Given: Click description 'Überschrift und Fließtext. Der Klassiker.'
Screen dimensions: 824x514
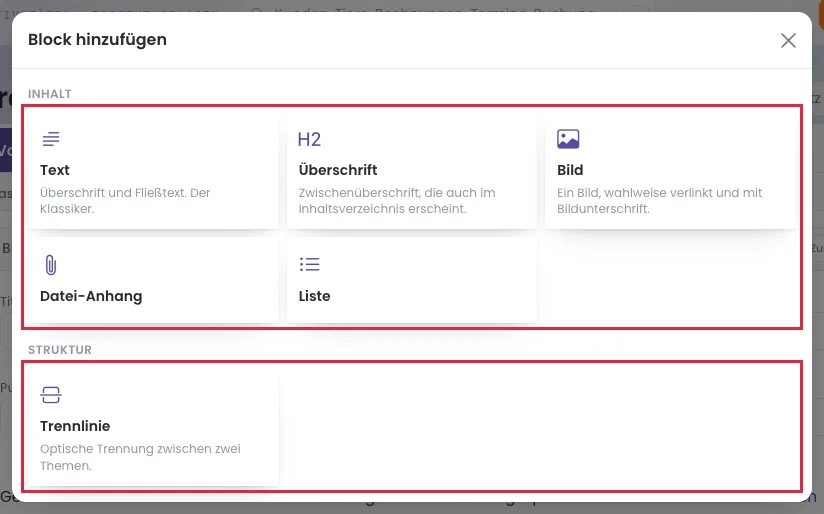Looking at the screenshot, I should point(125,201).
